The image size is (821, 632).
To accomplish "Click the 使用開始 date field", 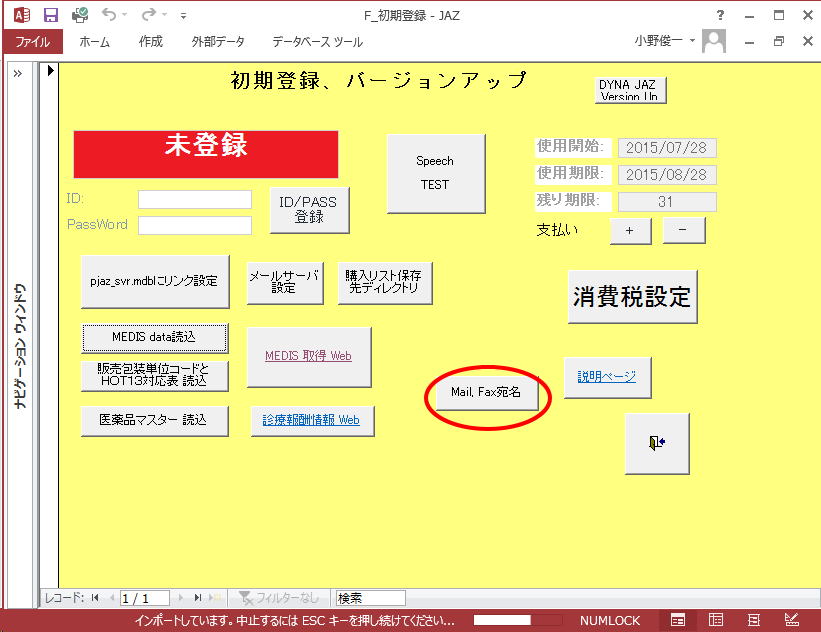I will point(667,148).
